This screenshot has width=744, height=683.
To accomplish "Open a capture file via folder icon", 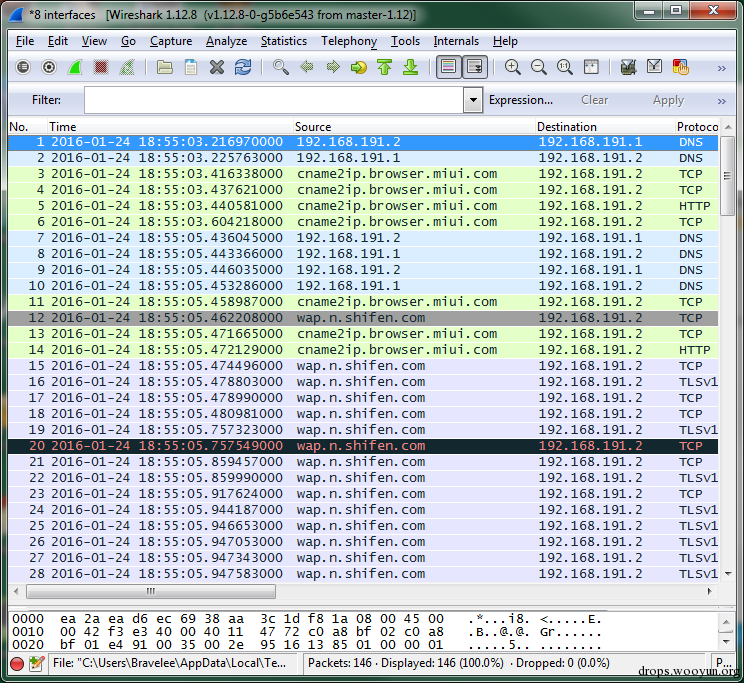I will point(165,67).
